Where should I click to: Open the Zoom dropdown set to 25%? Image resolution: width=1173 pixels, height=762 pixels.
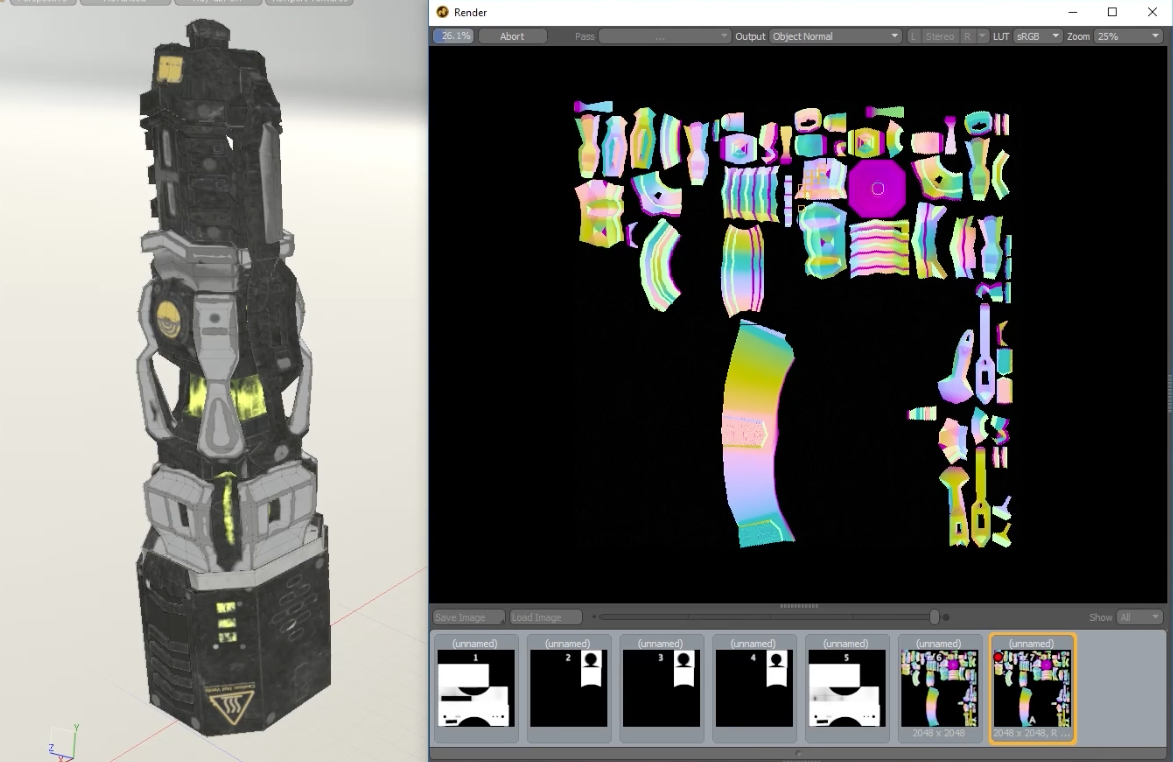click(1127, 35)
